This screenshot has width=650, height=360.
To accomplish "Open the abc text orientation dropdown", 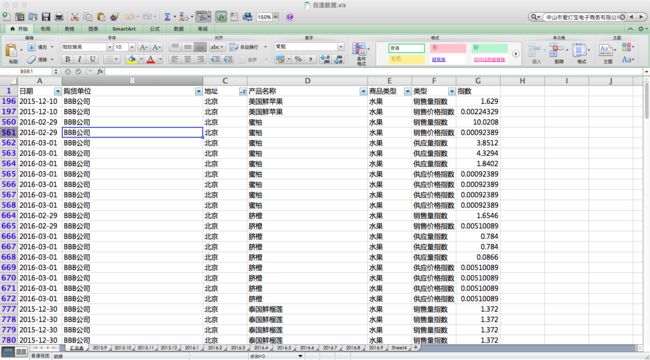I will click(217, 47).
